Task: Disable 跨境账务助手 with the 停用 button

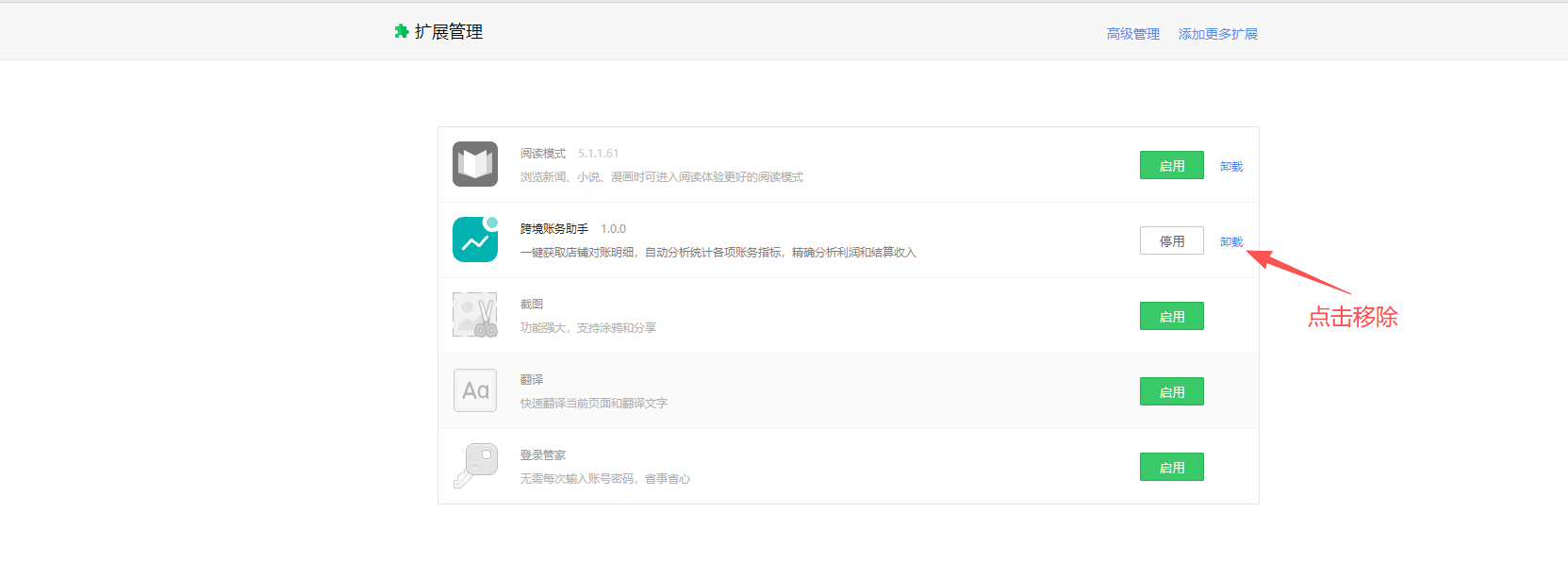Action: [1172, 240]
